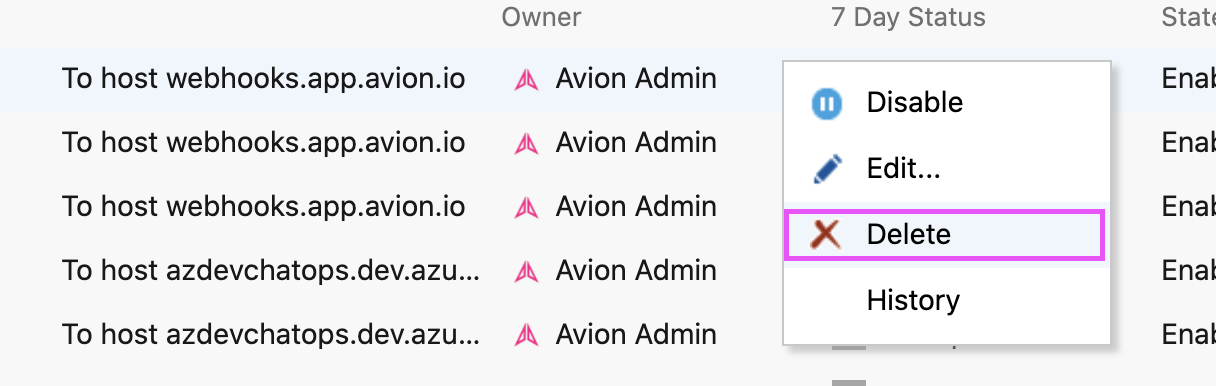Sort by the 7 Day Status column header
The image size is (1216, 386).
tap(908, 17)
